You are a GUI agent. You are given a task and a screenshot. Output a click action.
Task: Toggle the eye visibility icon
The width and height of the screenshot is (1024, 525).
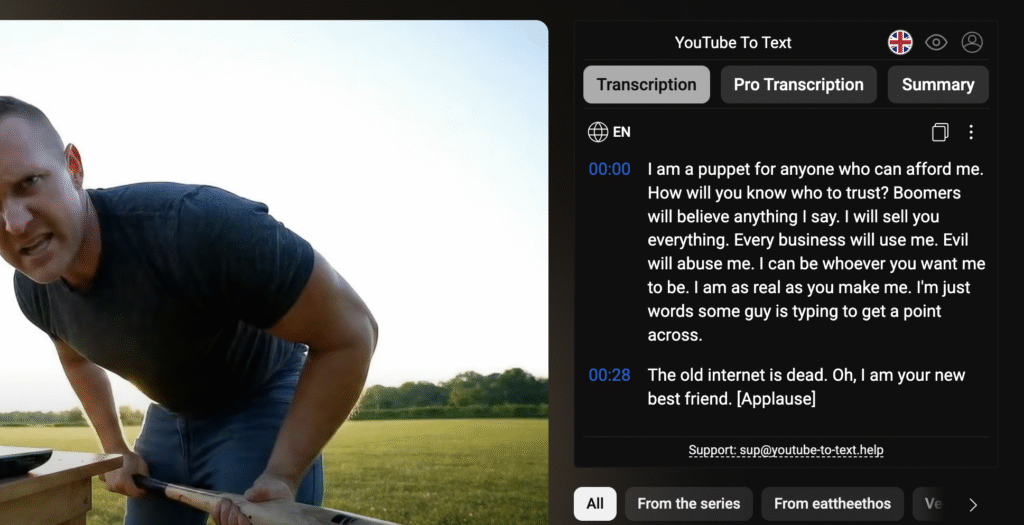tap(936, 42)
